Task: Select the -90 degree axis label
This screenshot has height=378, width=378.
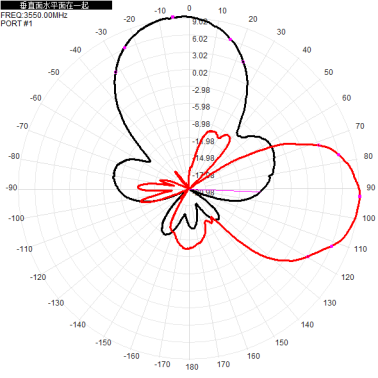Action: (x=11, y=188)
